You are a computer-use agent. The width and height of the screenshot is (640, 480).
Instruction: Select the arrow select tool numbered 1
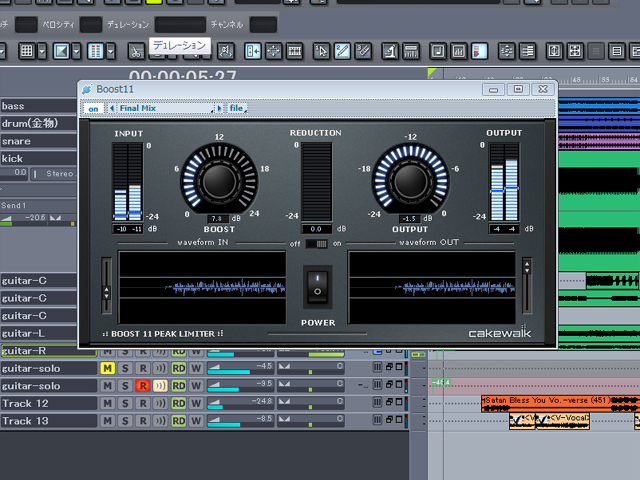point(321,51)
